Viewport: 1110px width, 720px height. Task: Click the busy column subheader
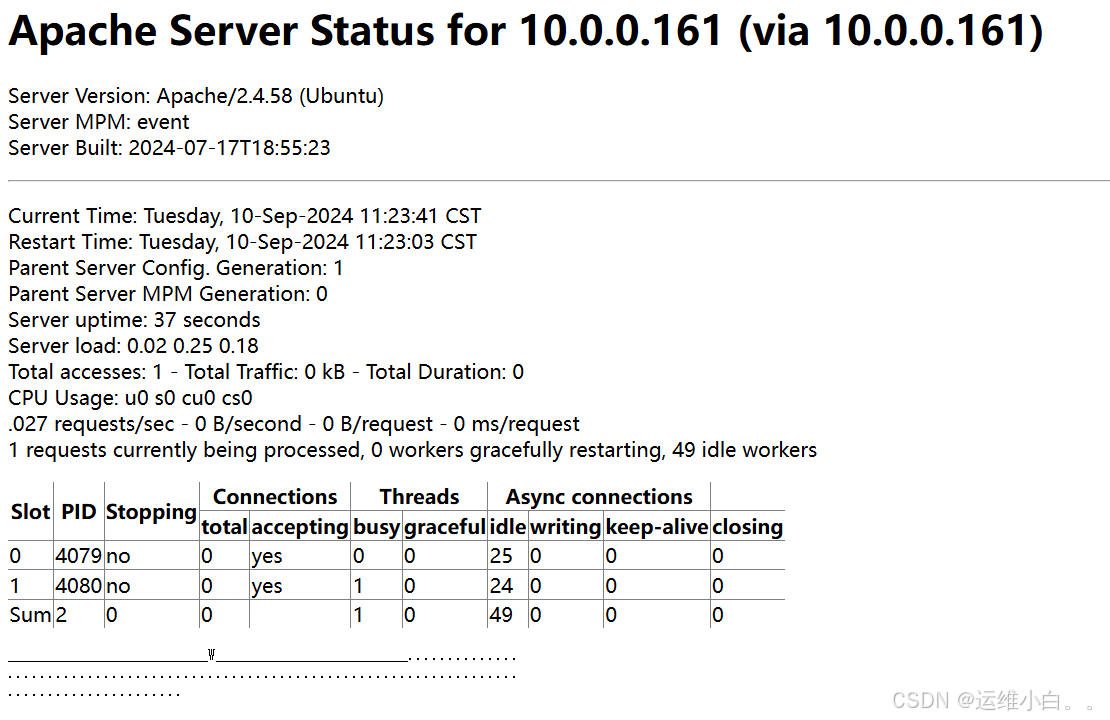click(x=377, y=527)
